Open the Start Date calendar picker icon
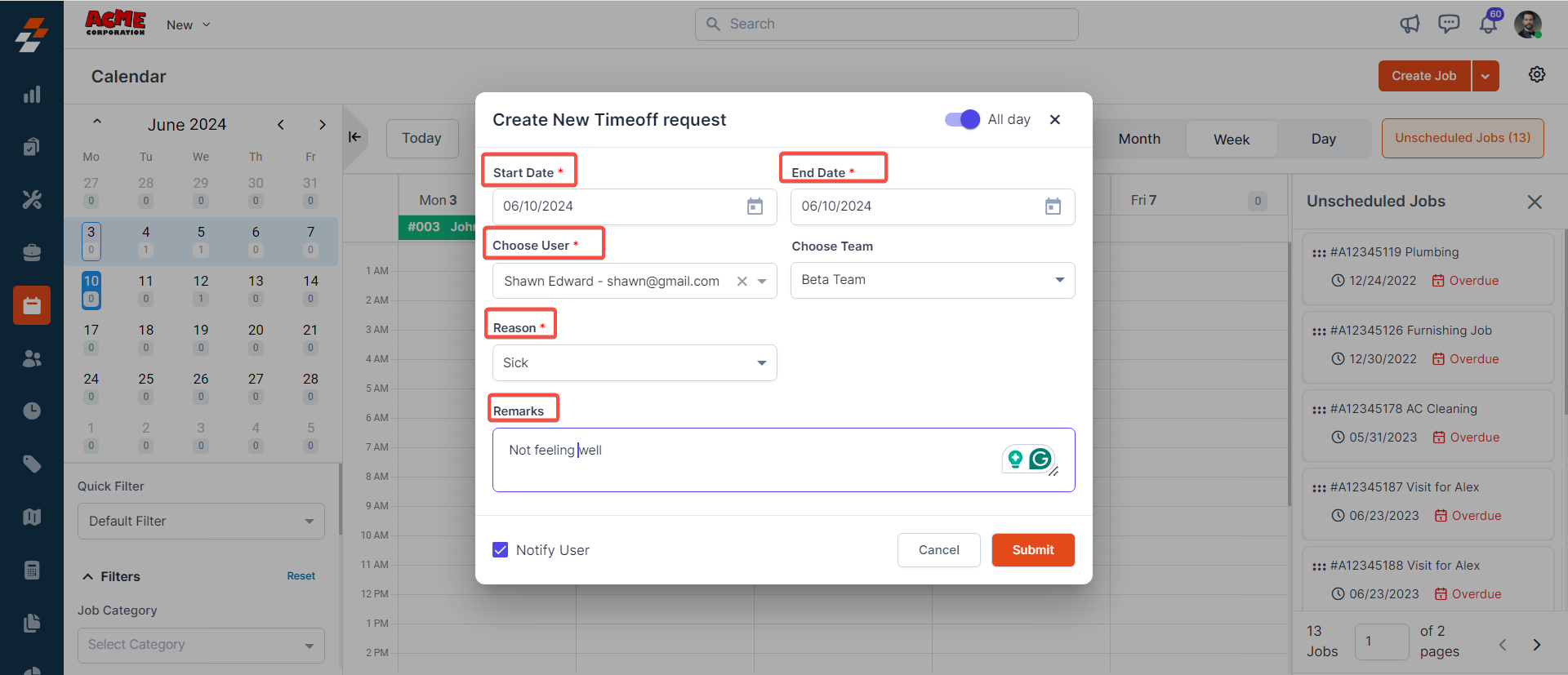Image resolution: width=1568 pixels, height=675 pixels. [x=755, y=206]
